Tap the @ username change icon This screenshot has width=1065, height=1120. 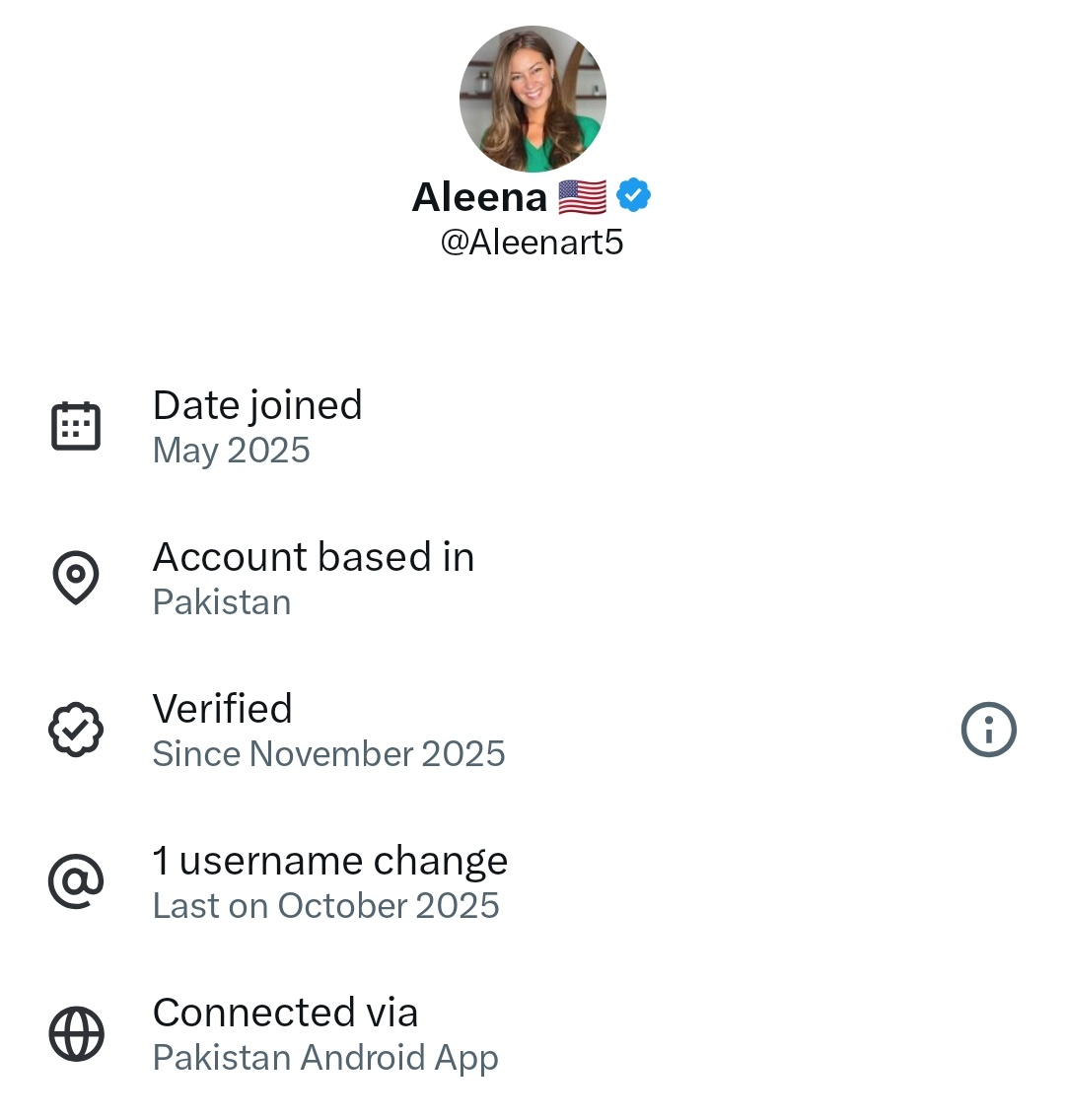(x=76, y=881)
